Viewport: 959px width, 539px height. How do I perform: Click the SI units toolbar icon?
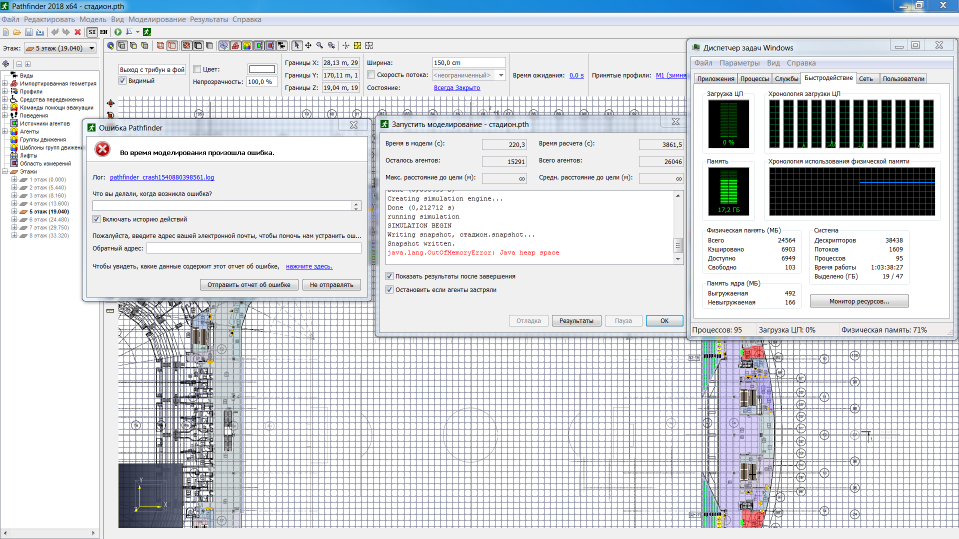91,32
